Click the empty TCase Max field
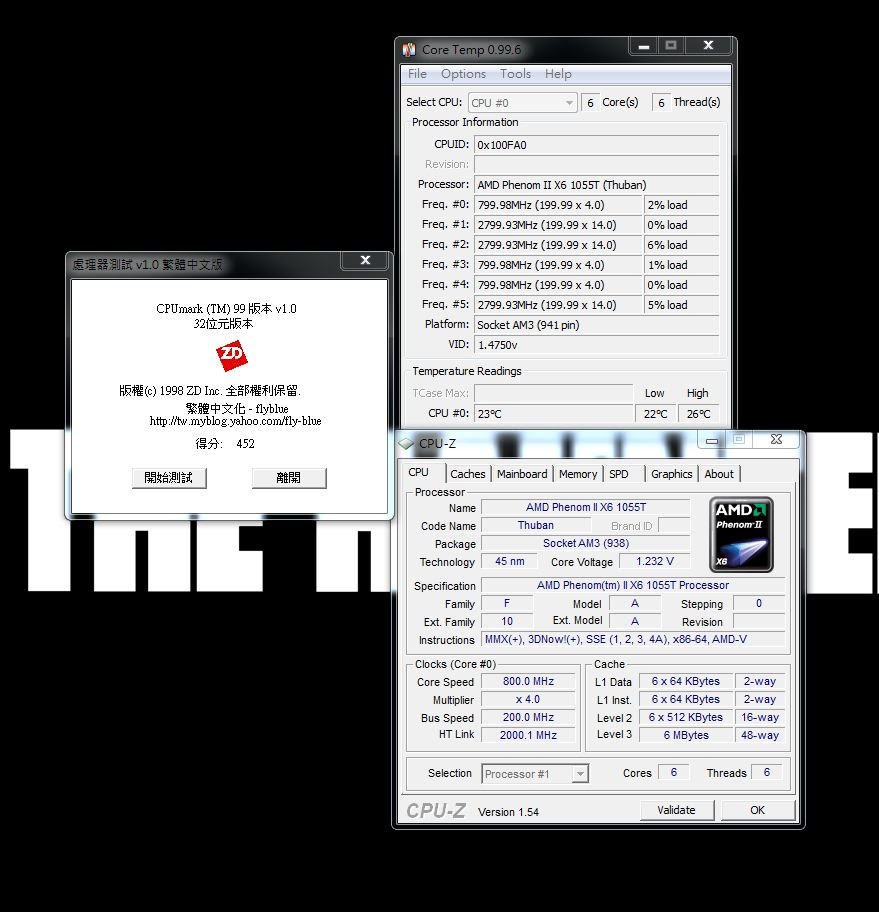 pos(553,393)
